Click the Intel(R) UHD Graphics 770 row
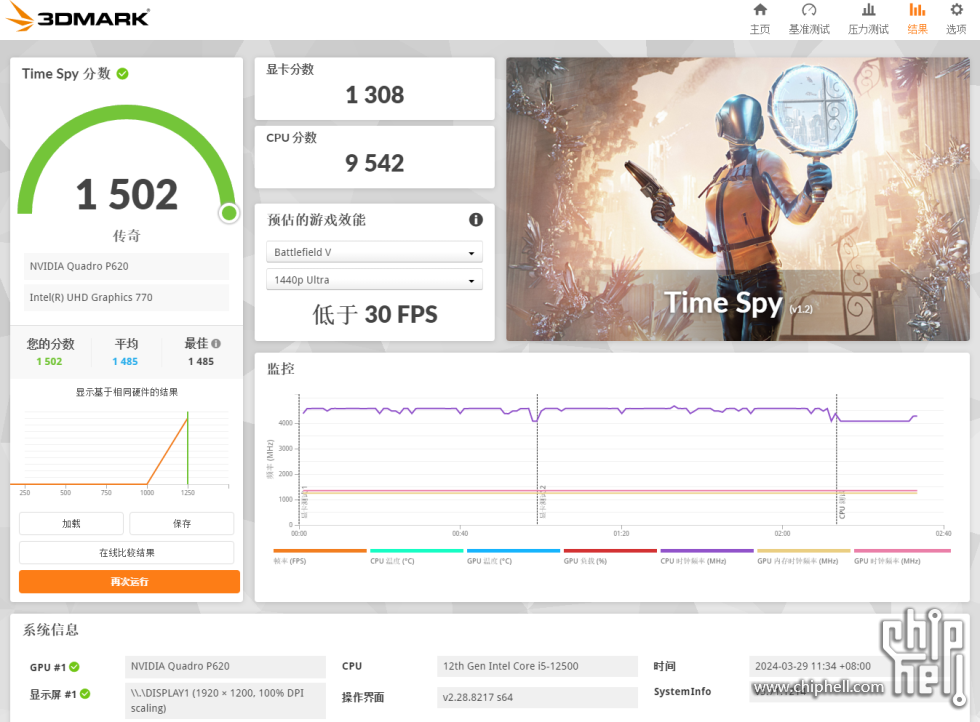This screenshot has width=980, height=722. [126, 298]
